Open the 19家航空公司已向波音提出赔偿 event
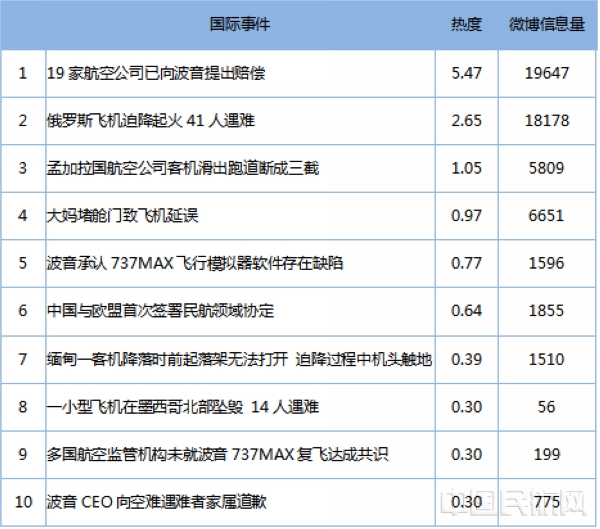The image size is (600, 529). point(156,72)
